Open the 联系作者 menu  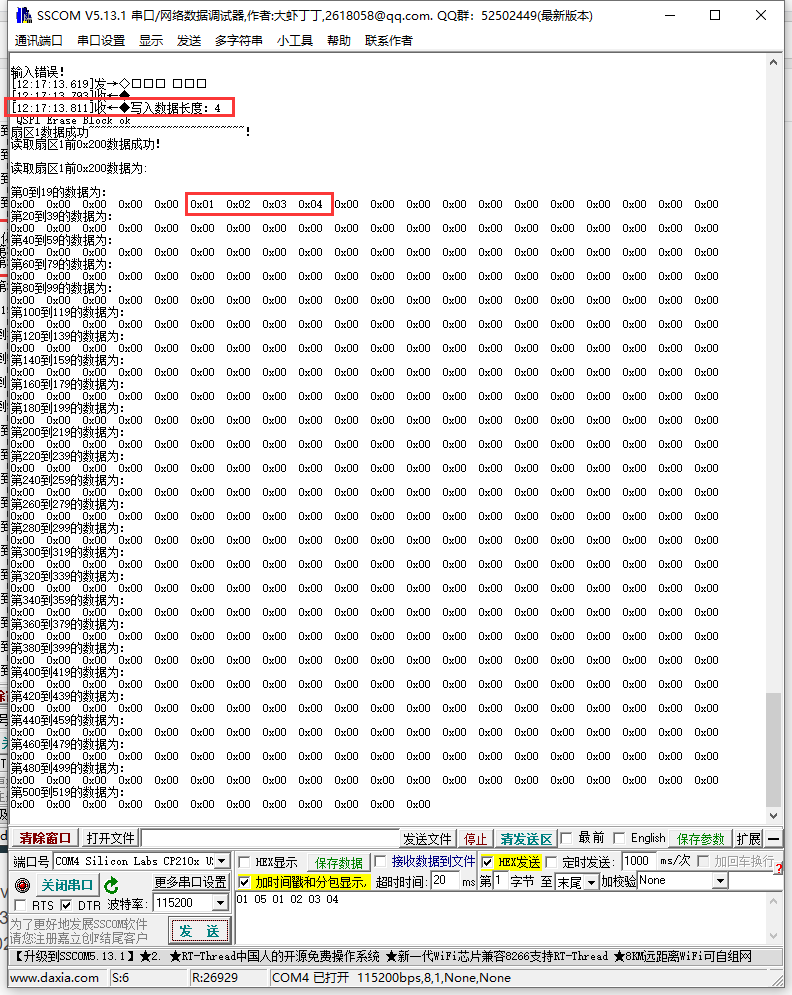coord(389,41)
